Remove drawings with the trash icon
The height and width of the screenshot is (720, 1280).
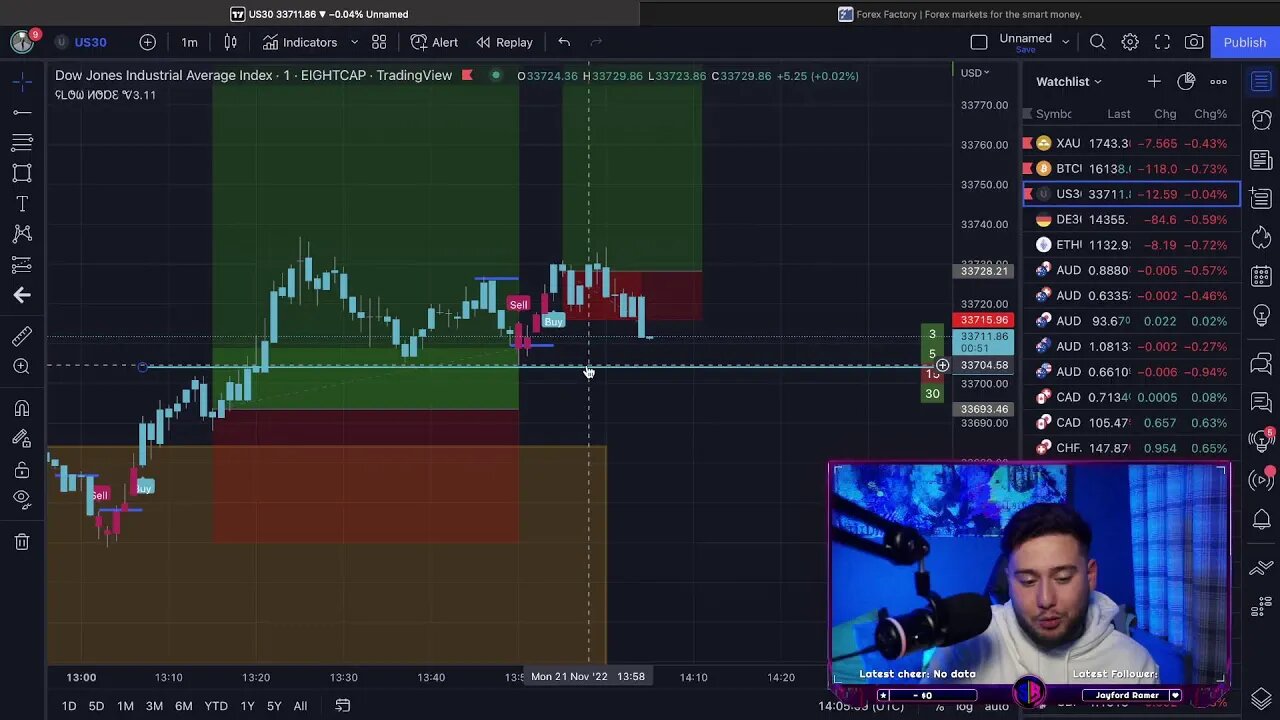point(22,541)
